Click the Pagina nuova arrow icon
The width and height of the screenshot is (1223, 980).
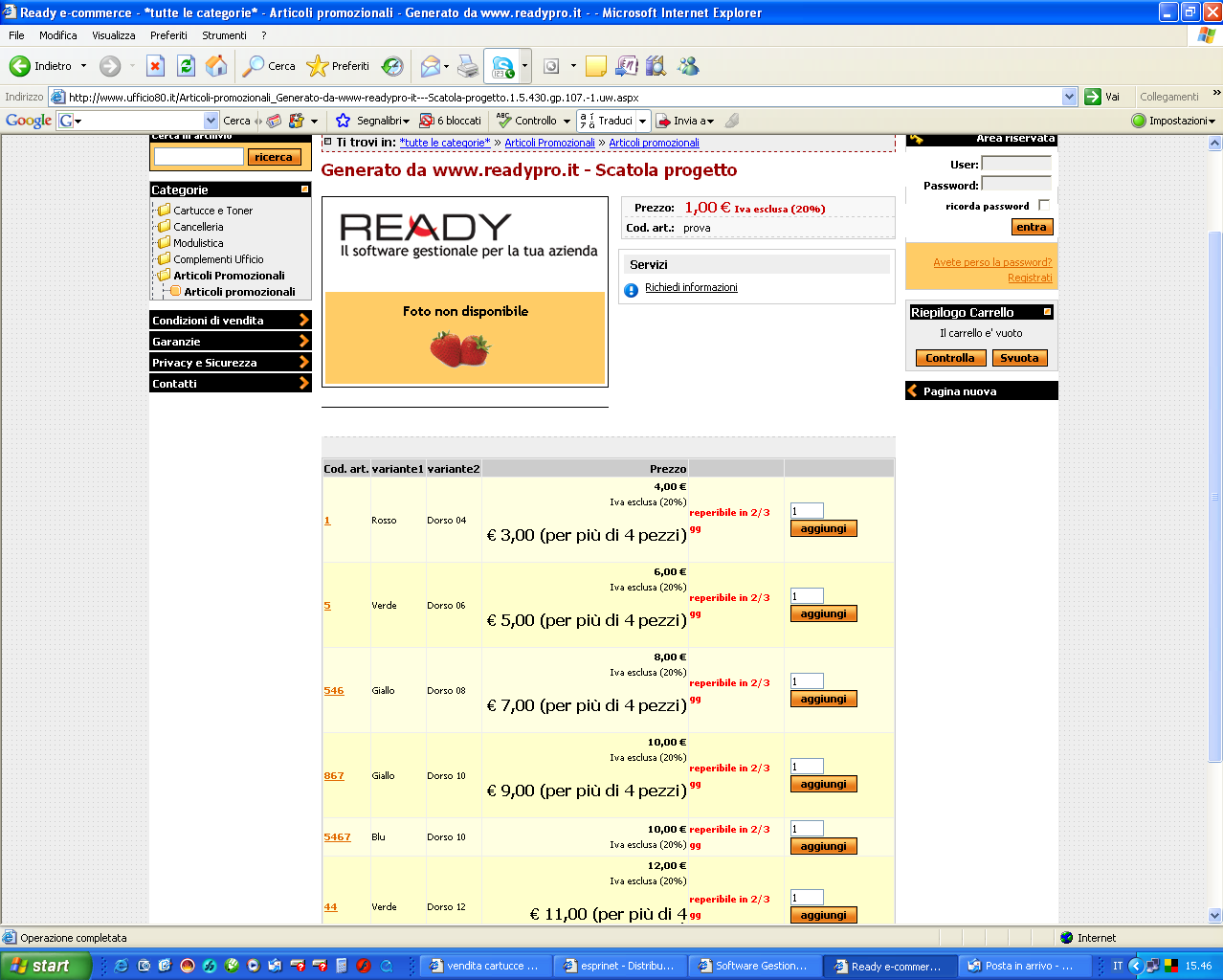tap(912, 390)
